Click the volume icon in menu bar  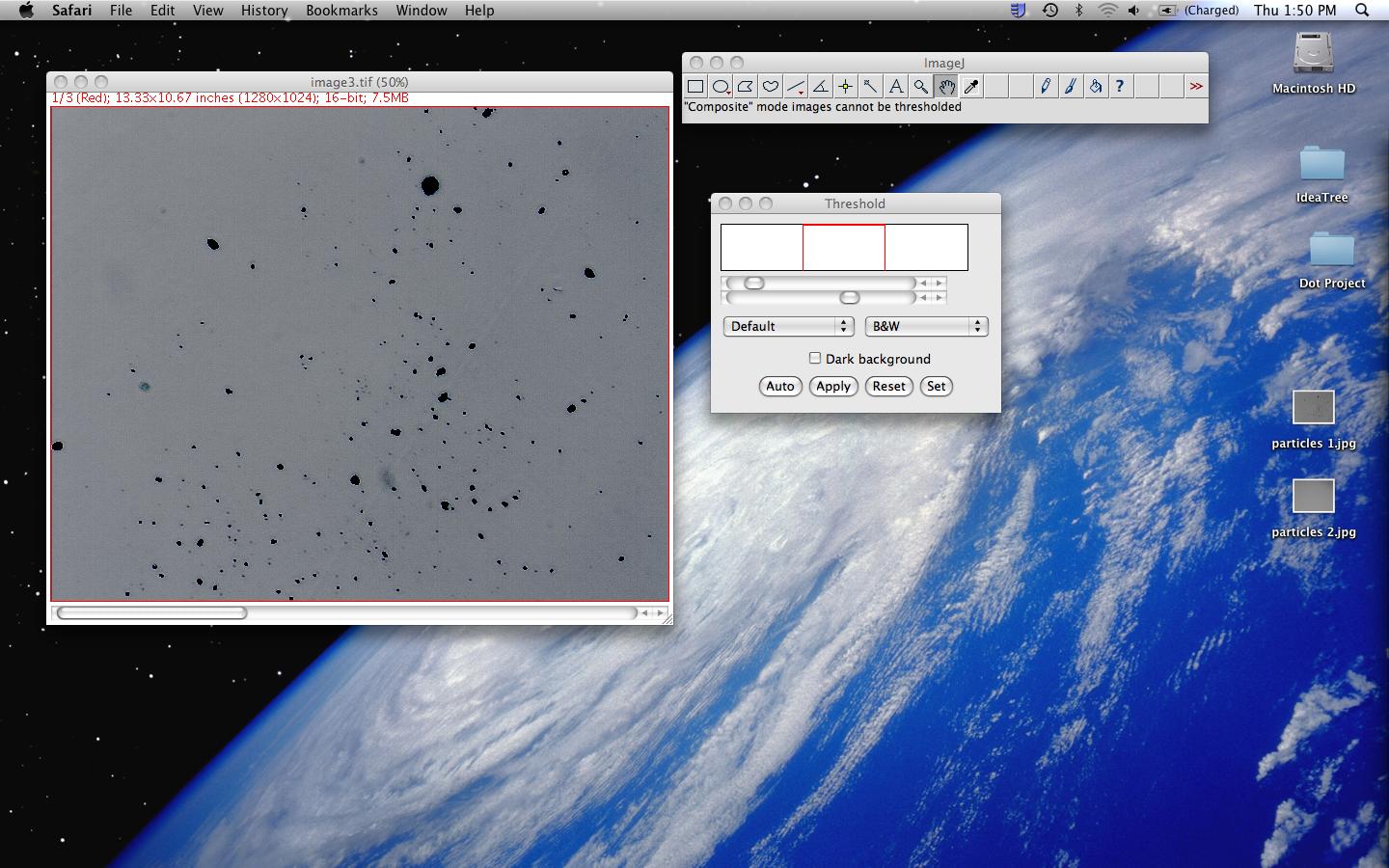1134,10
